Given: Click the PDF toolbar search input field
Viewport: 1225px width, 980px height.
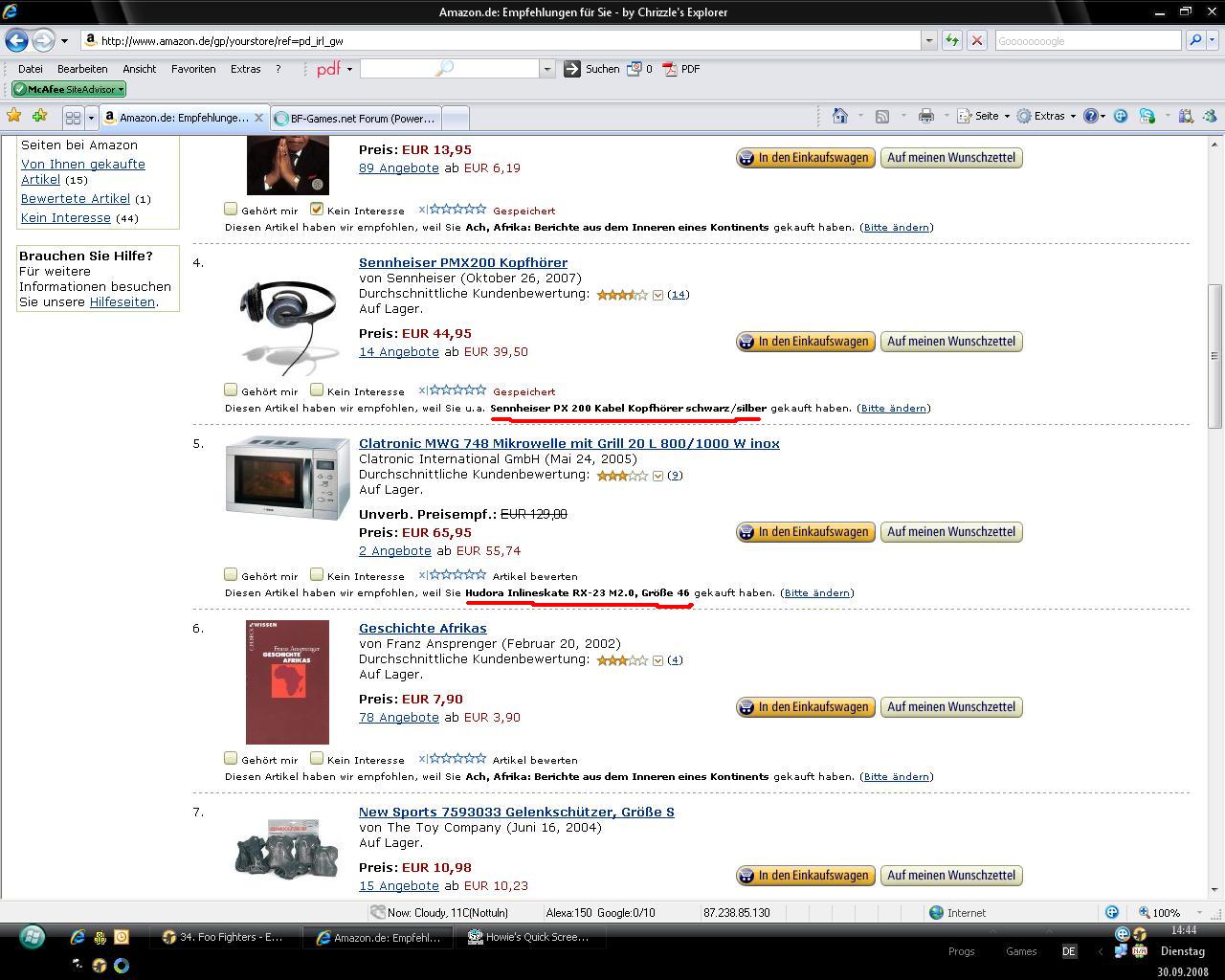Looking at the screenshot, I should click(450, 69).
